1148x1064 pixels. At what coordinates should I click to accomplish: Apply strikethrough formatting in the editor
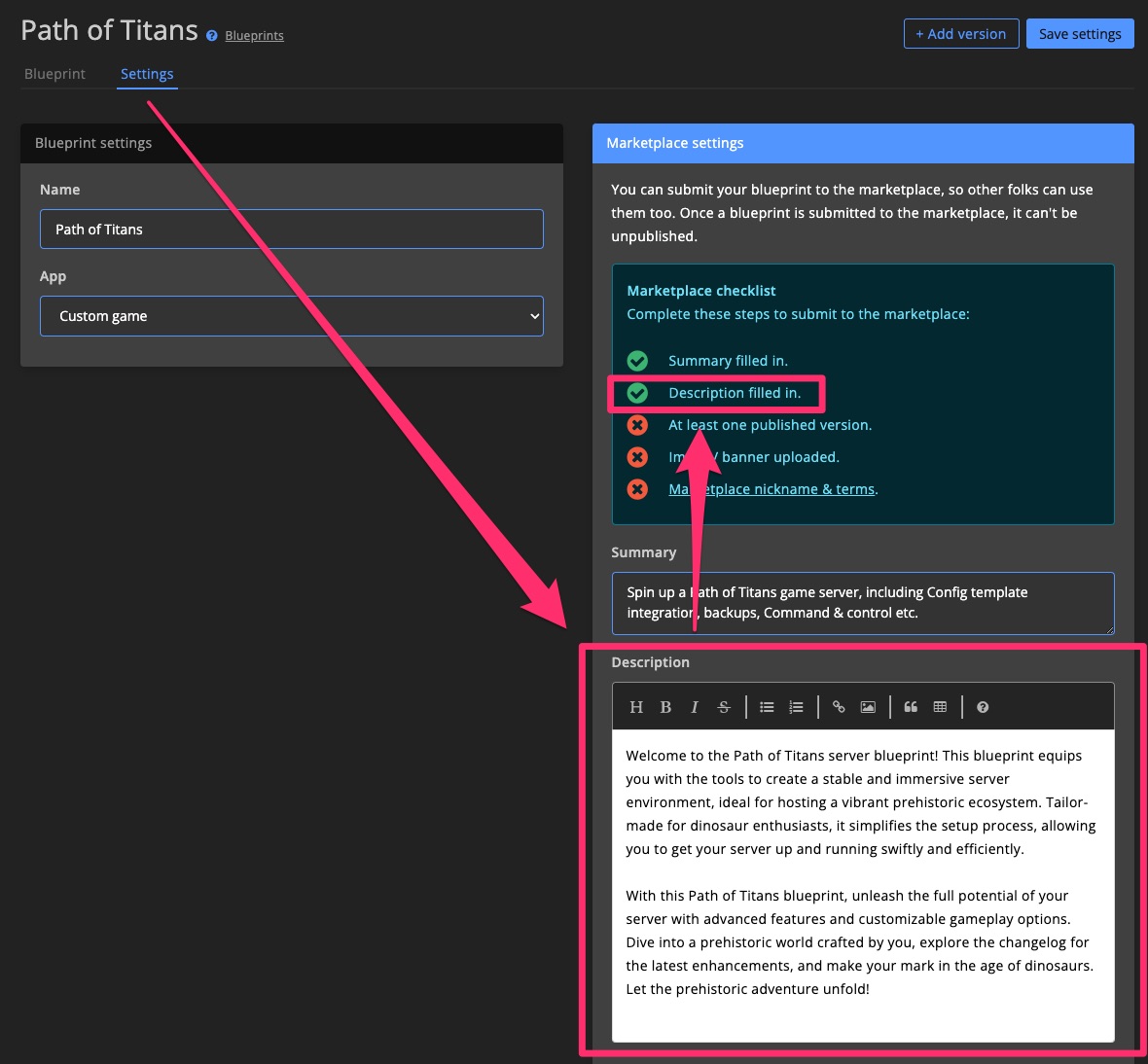click(724, 707)
